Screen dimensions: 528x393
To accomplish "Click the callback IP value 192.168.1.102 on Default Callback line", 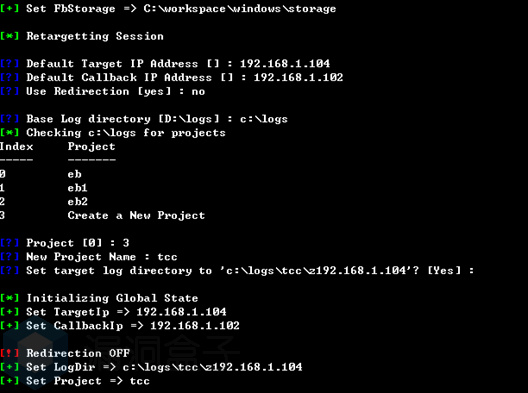I will pos(298,77).
